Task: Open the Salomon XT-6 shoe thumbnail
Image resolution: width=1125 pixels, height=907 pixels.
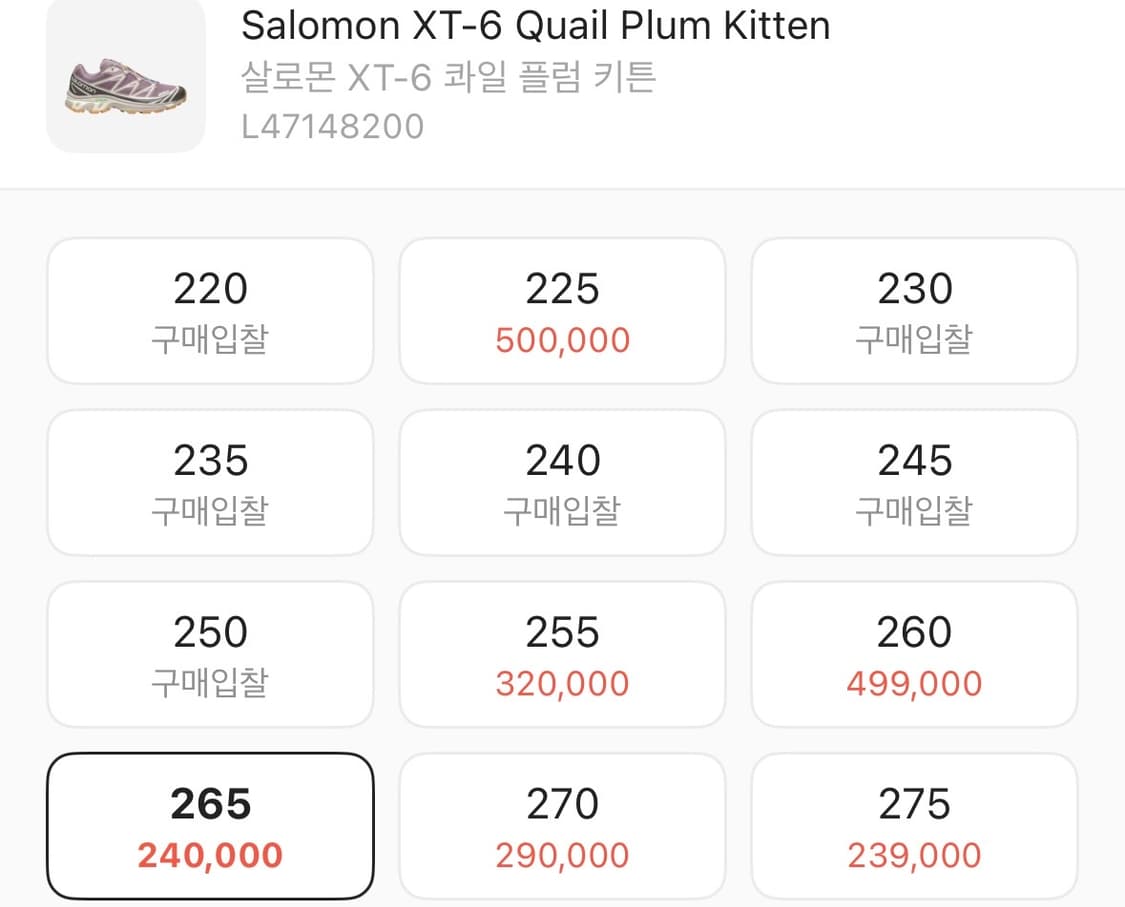Action: (x=126, y=77)
